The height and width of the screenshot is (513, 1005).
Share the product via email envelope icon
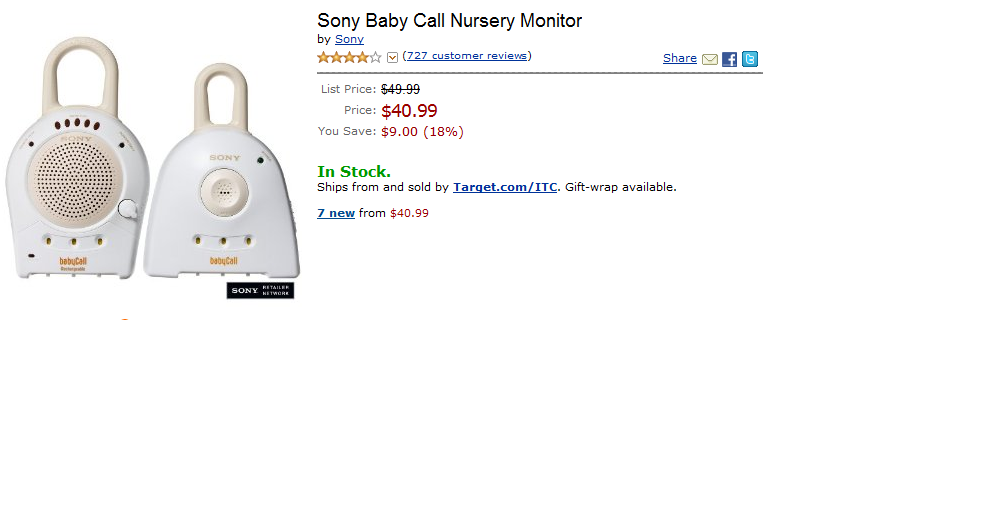[710, 59]
